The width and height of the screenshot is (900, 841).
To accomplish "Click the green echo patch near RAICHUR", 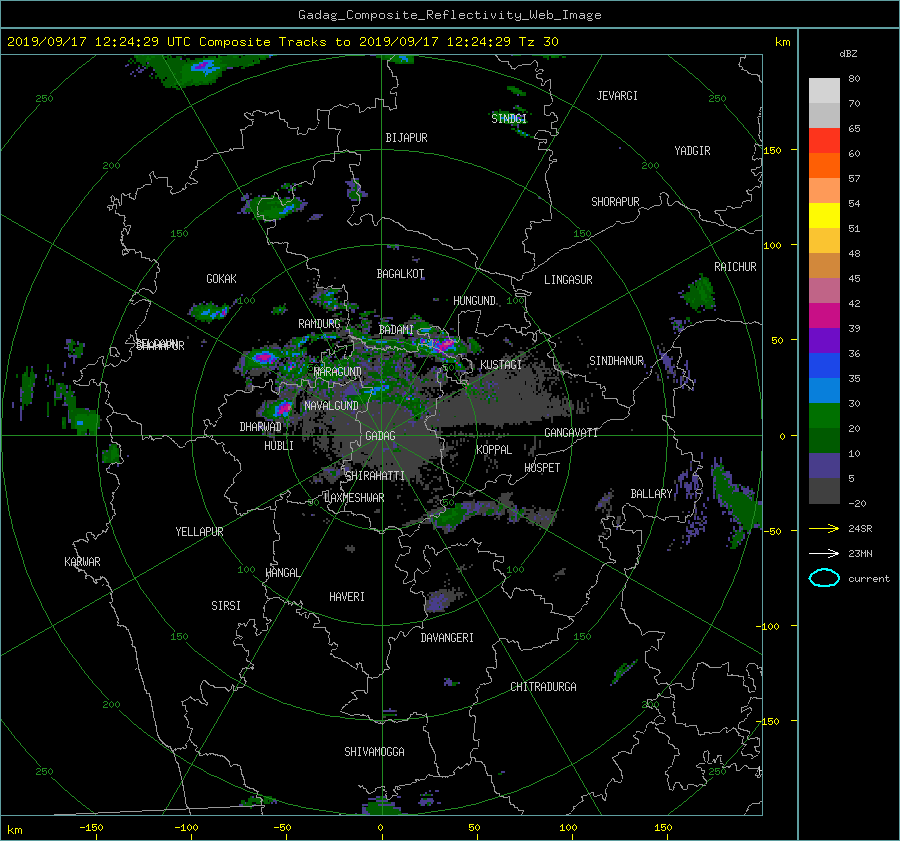I will pos(700,293).
